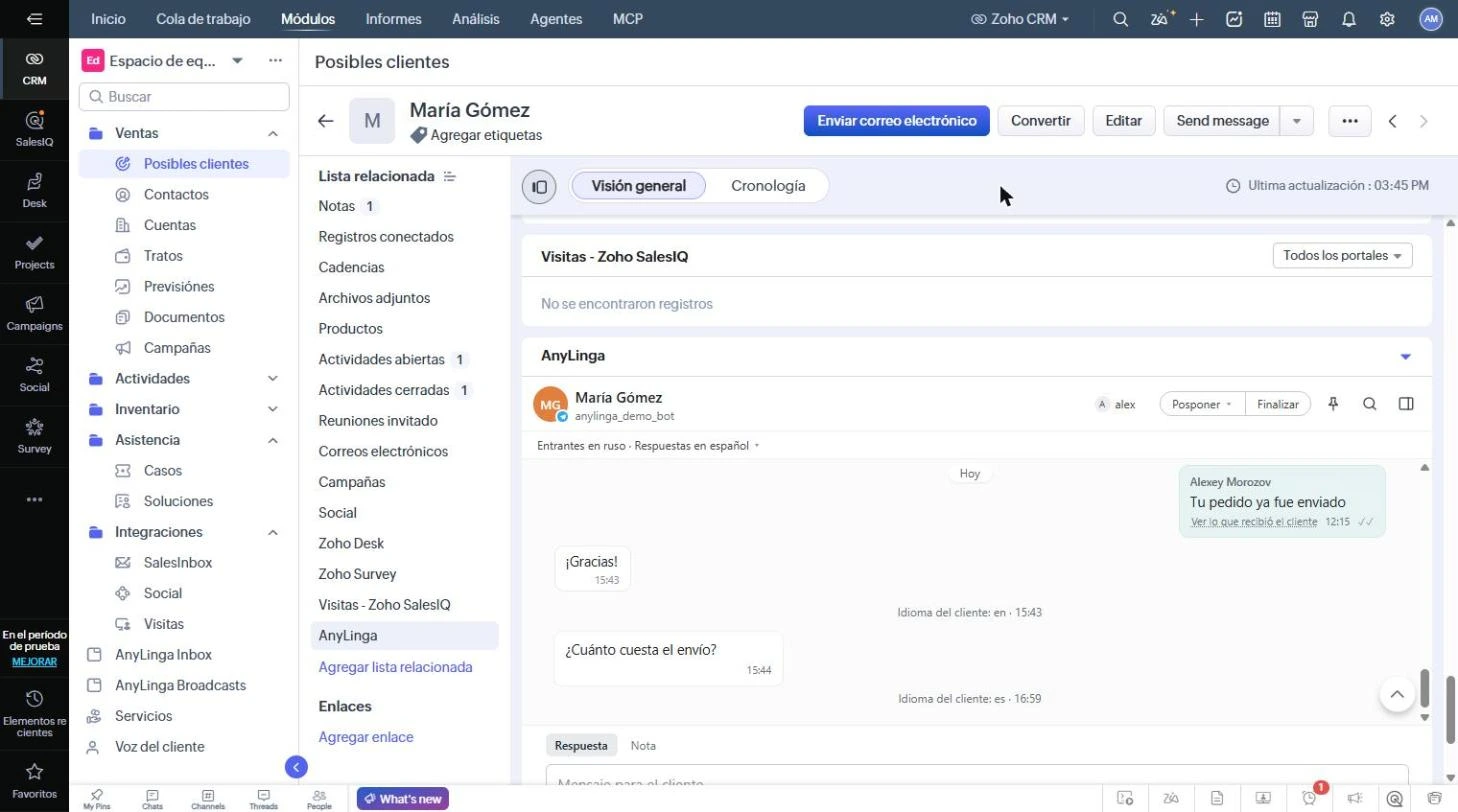Open the notifications bell
Viewport: 1458px width, 812px height.
tap(1349, 19)
